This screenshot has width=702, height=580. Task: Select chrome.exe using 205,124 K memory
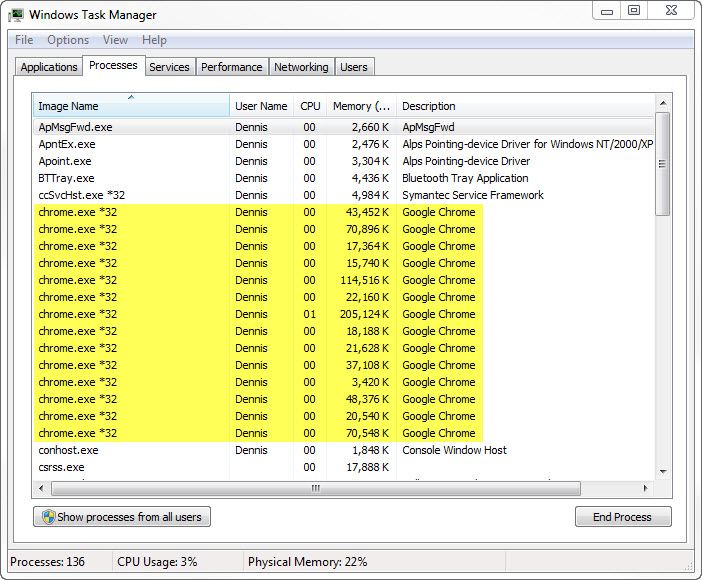point(343,314)
